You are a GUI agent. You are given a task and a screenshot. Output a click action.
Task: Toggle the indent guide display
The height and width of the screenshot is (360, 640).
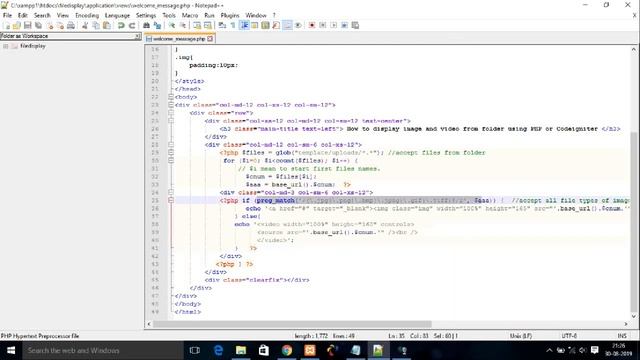pyautogui.click(x=244, y=25)
